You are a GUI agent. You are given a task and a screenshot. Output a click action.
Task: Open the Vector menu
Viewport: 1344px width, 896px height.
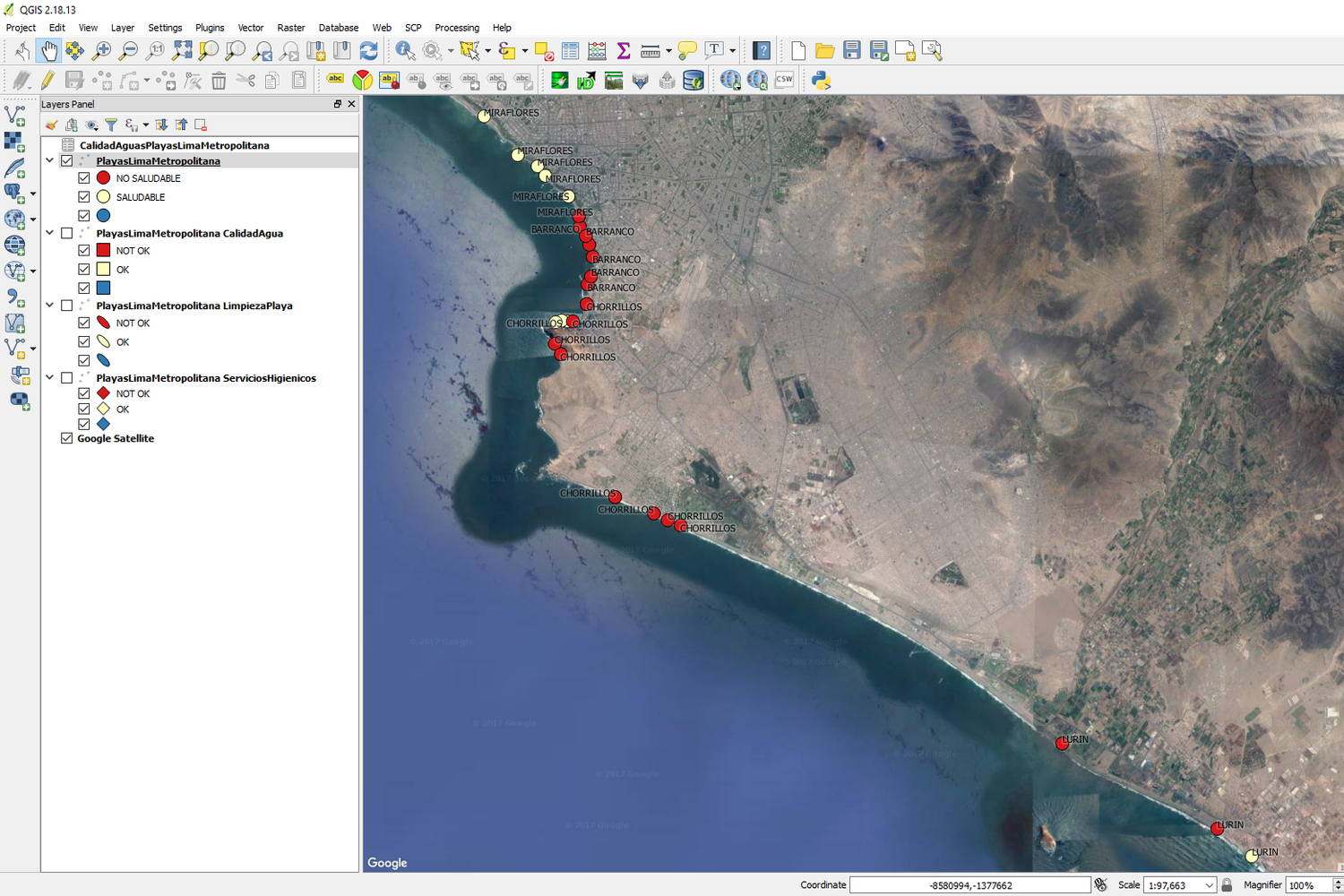pos(251,28)
